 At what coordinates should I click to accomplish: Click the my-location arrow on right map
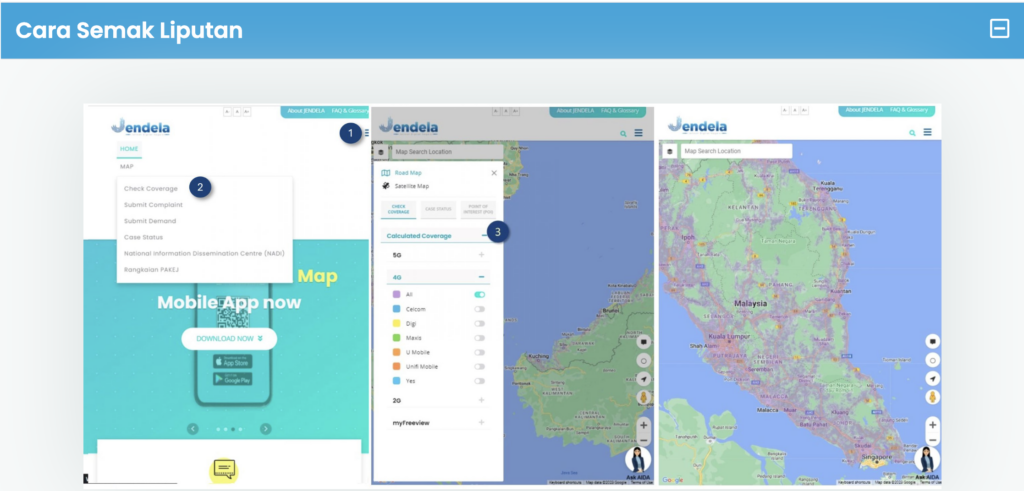(x=933, y=379)
